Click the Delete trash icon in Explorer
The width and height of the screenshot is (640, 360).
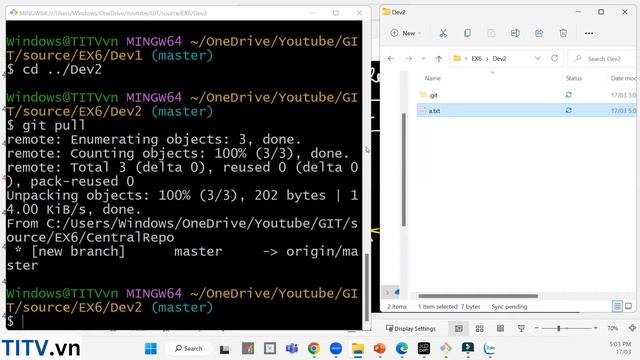click(563, 33)
